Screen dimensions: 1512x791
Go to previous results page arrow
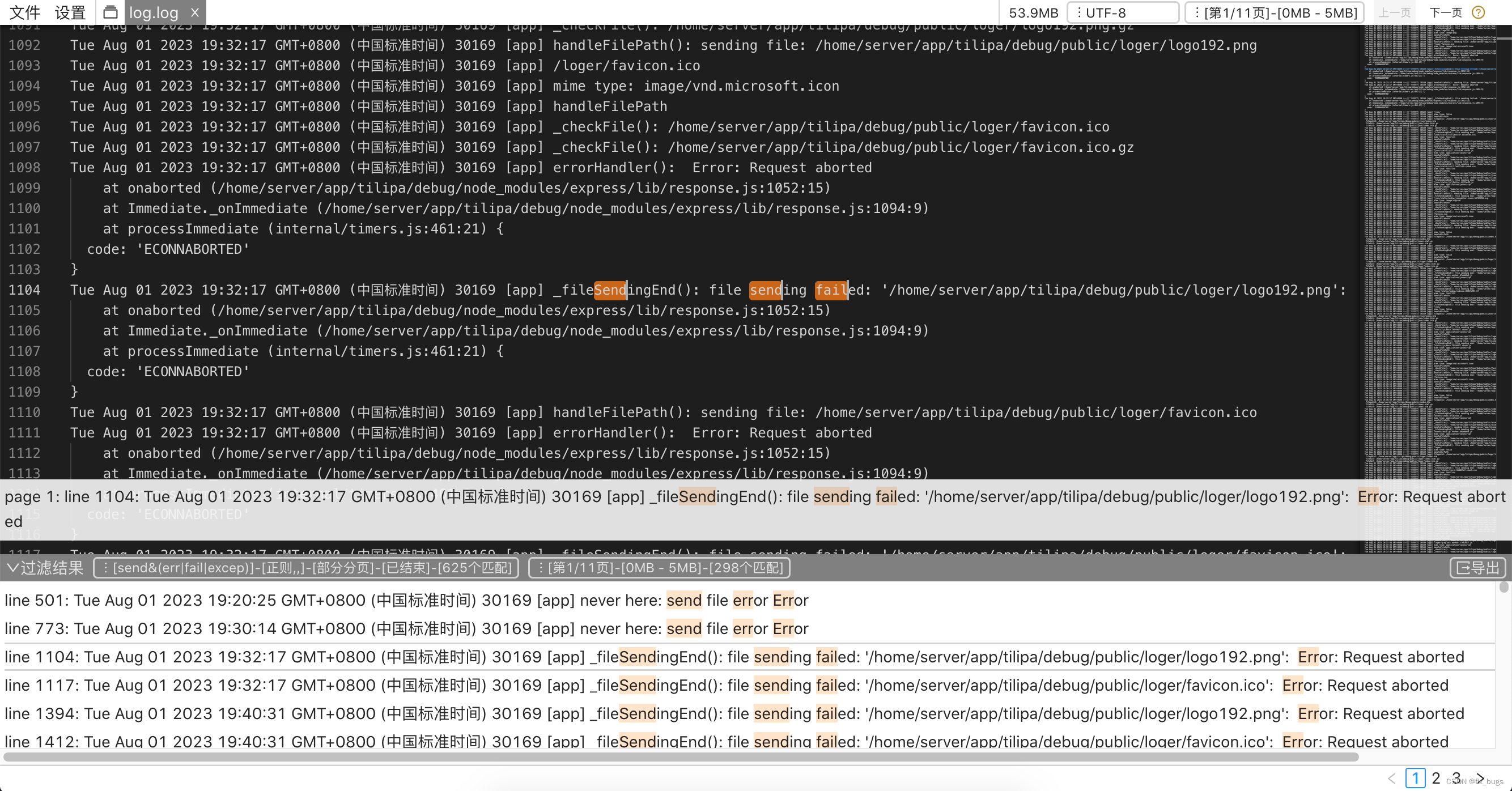click(1392, 778)
